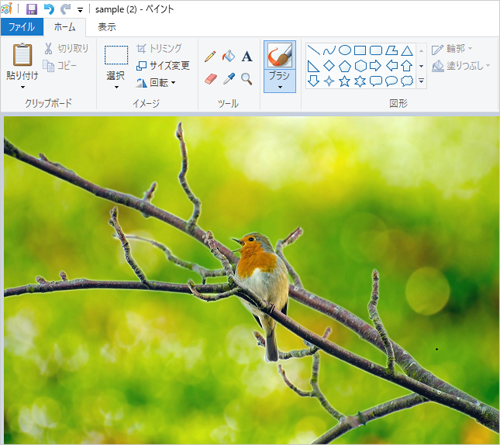Choose the Hexagon shape
The width and height of the screenshot is (500, 445).
coord(360,66)
